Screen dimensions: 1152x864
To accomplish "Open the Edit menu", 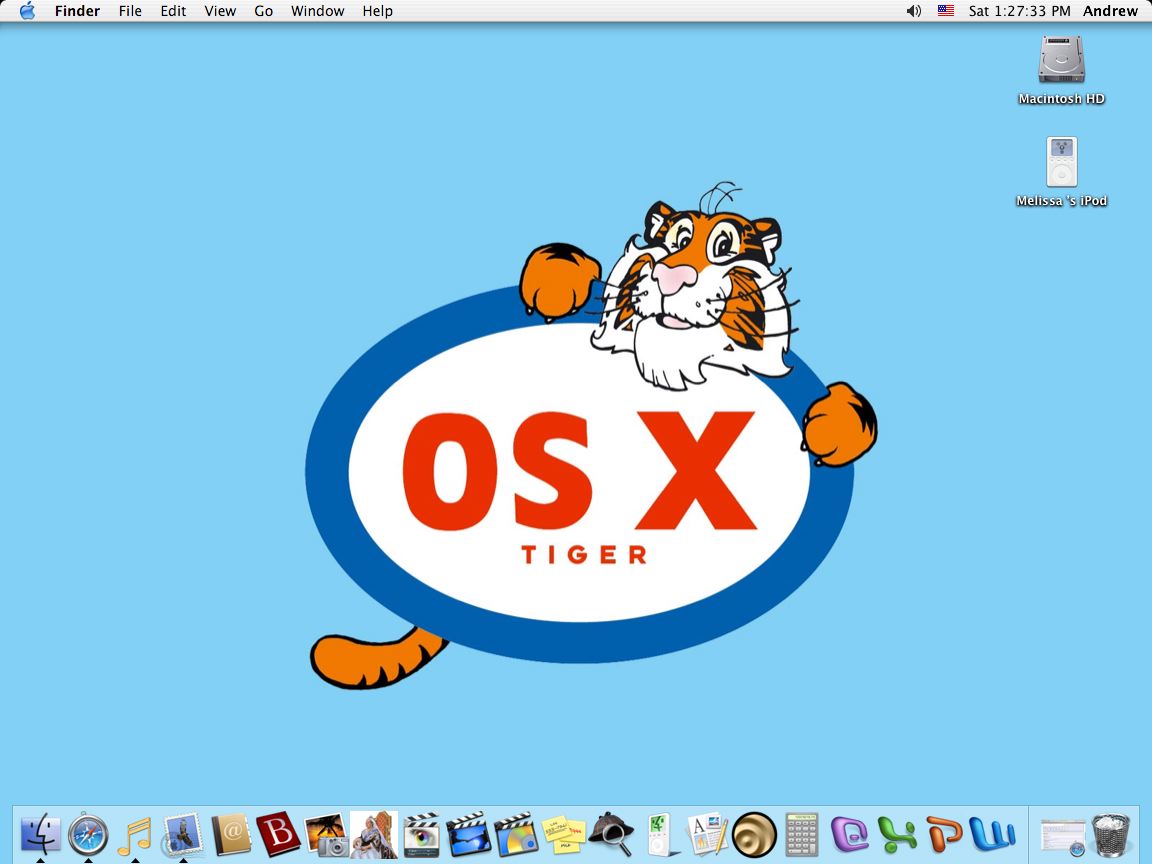I will 173,11.
